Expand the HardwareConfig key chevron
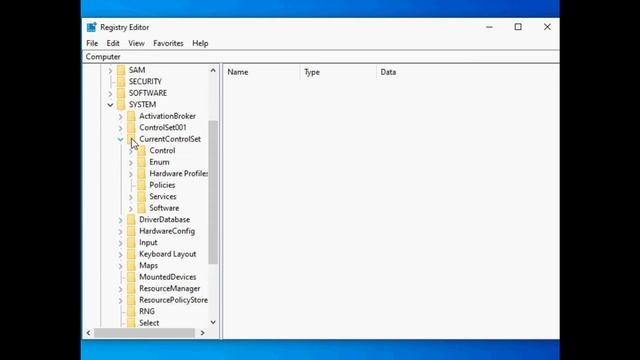This screenshot has width=640, height=360. pyautogui.click(x=120, y=231)
